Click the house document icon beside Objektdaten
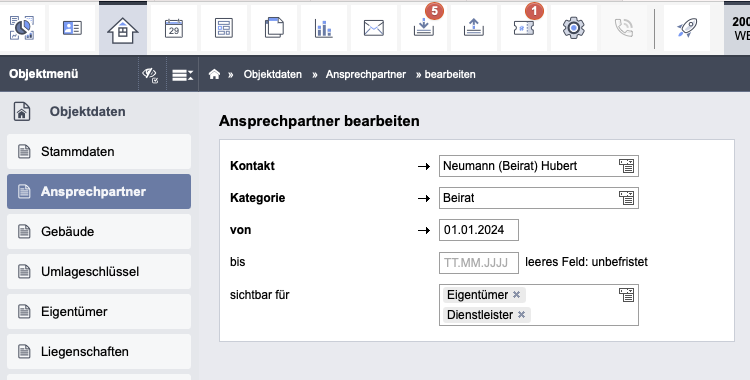The width and height of the screenshot is (750, 380). [22, 112]
